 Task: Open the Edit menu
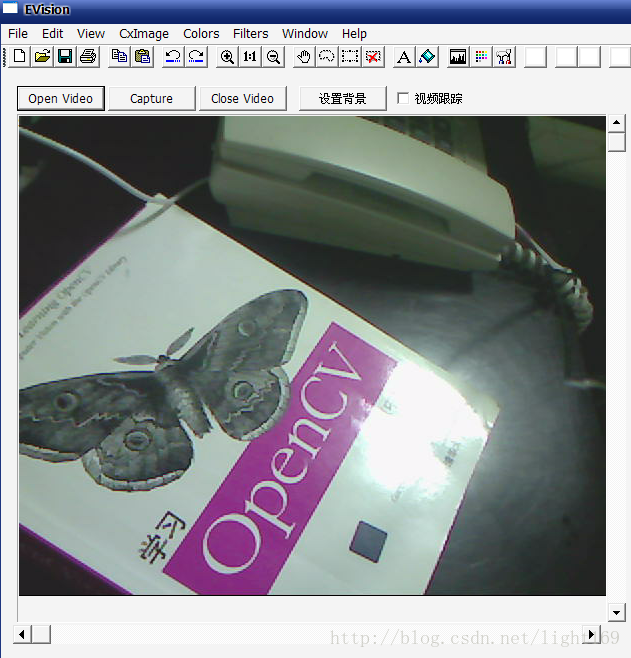click(x=52, y=34)
